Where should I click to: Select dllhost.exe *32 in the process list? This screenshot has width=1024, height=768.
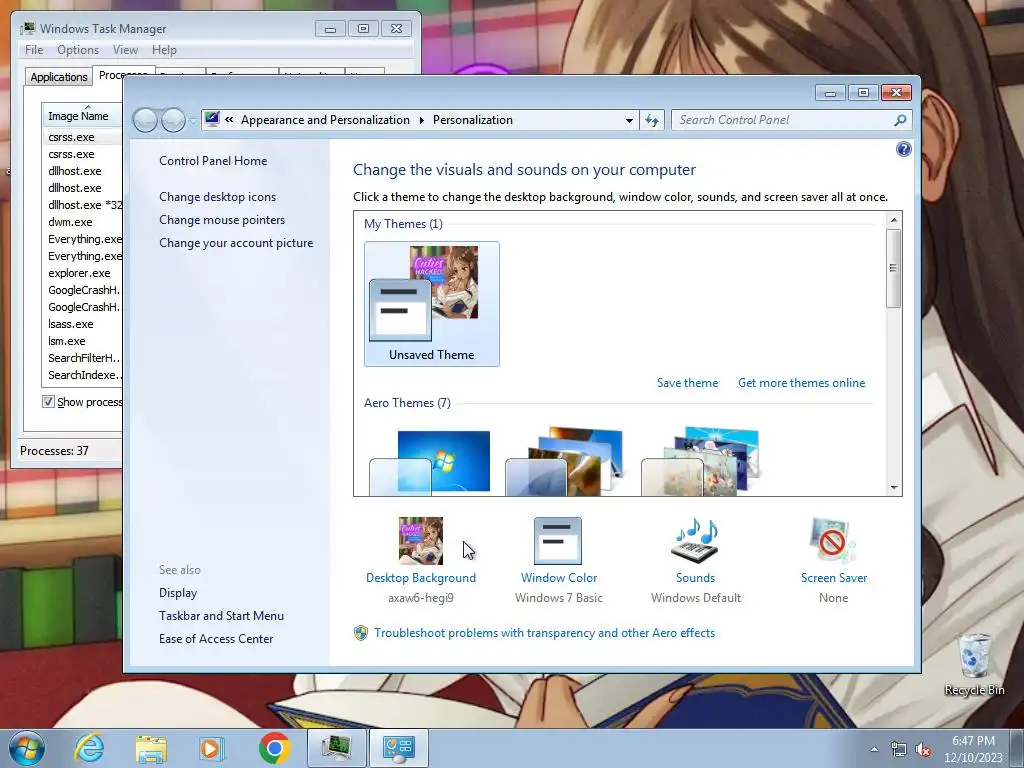pyautogui.click(x=85, y=205)
